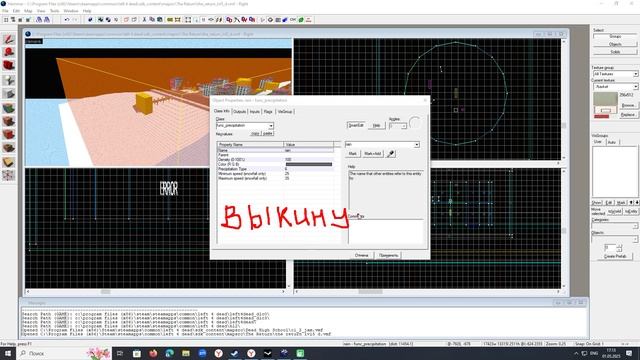
Task: Click the Отмена button
Action: [x=361, y=255]
